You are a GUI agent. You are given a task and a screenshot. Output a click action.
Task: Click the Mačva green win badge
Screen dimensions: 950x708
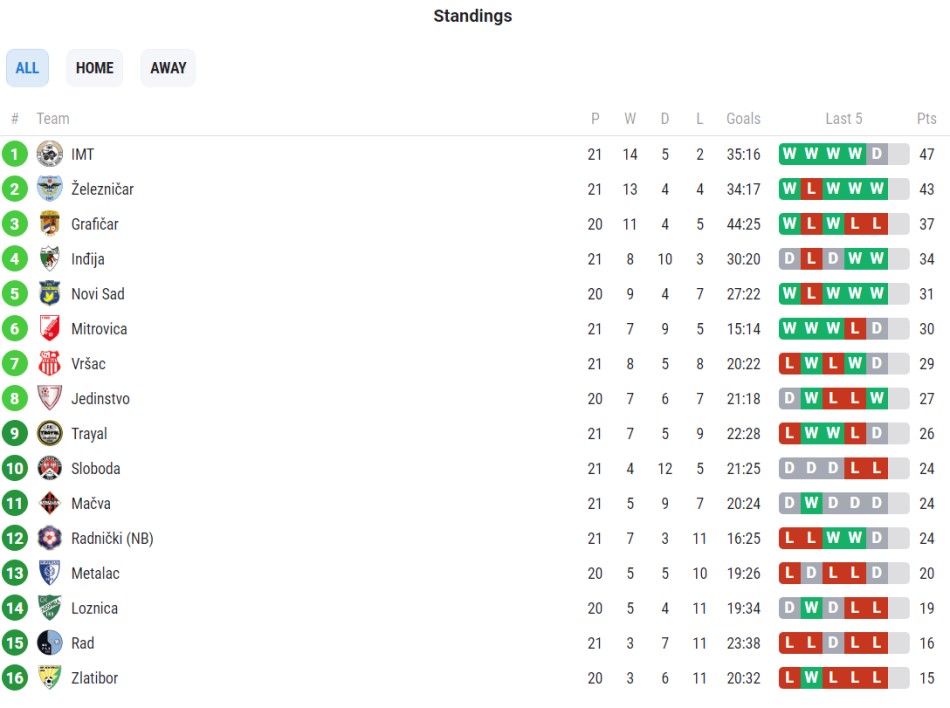click(811, 503)
